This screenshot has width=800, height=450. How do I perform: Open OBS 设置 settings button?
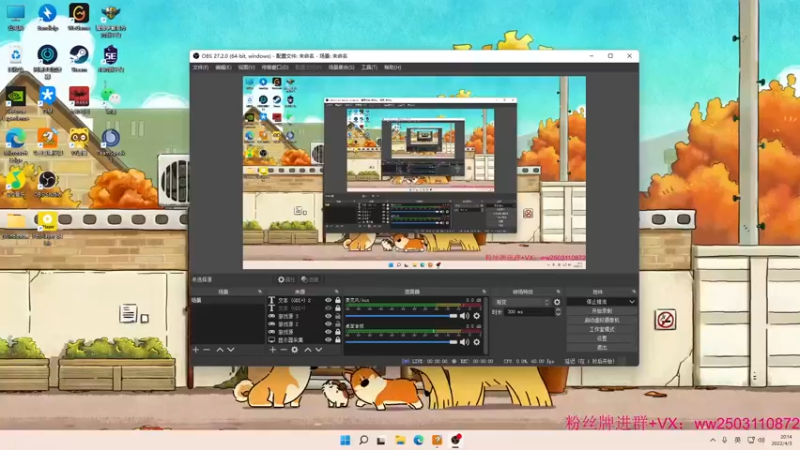point(602,339)
